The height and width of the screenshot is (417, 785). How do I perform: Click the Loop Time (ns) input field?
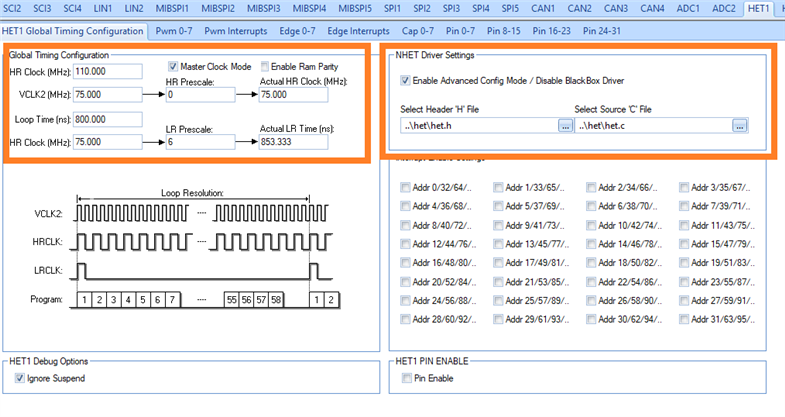(105, 119)
